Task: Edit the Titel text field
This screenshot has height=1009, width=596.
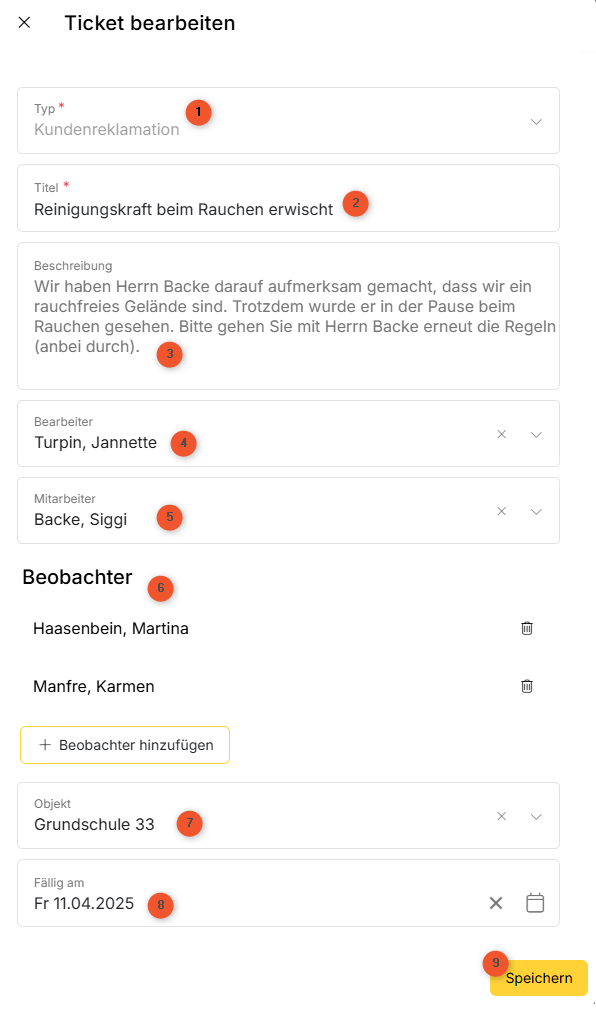Action: tap(288, 198)
